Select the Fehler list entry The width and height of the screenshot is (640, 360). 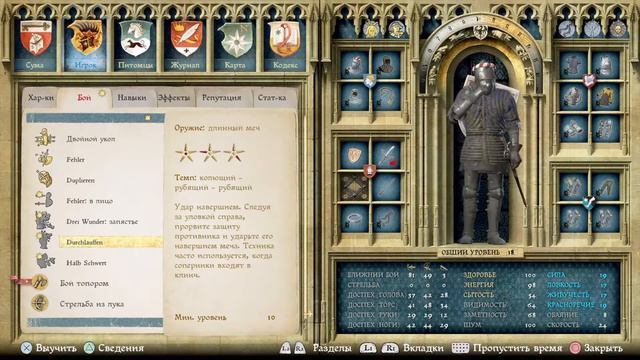(x=76, y=160)
